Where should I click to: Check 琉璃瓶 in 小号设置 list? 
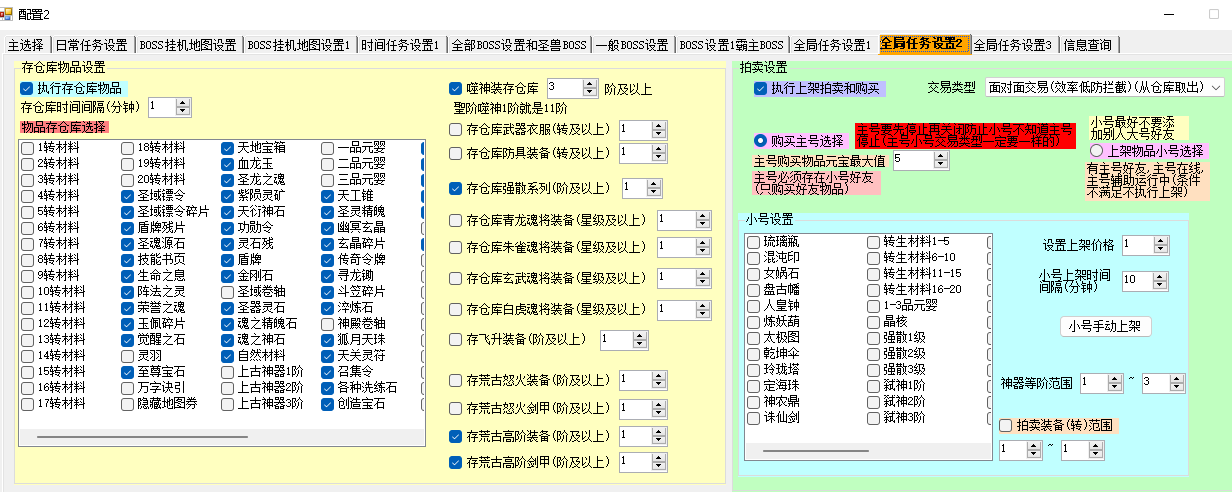tap(753, 241)
